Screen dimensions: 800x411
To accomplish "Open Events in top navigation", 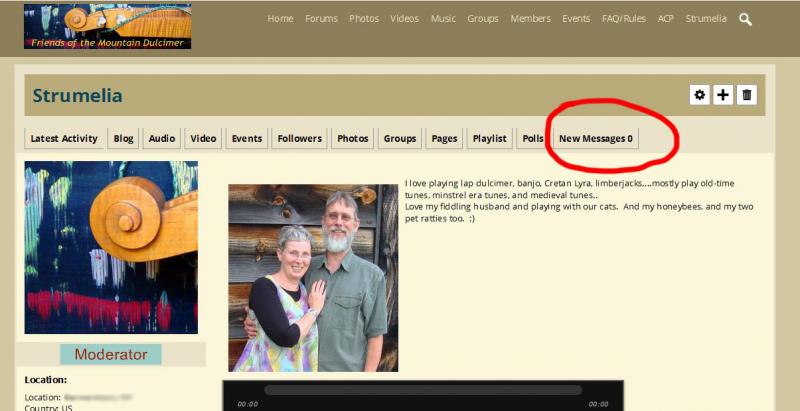I will [576, 19].
